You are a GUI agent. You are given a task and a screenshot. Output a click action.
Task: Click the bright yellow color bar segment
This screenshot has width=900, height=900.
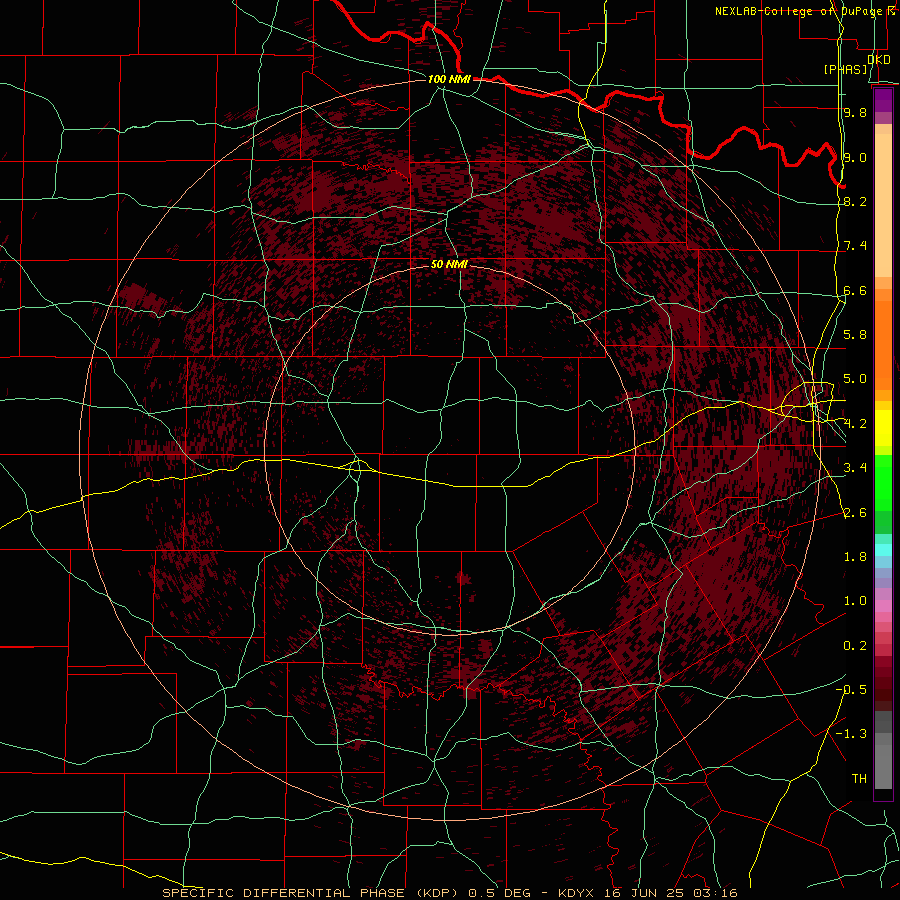coord(883,428)
